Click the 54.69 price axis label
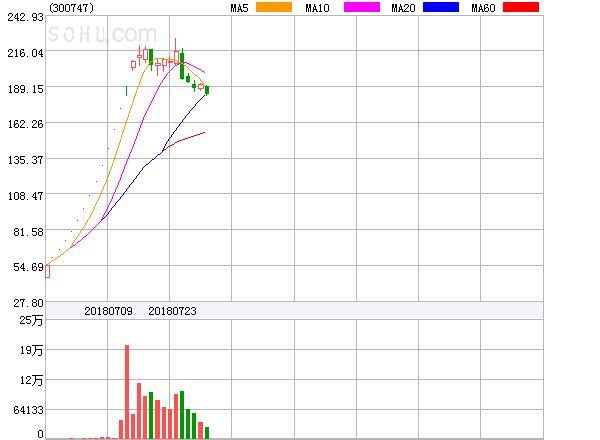Screen dimensions: 600x440 pyautogui.click(x=28, y=267)
